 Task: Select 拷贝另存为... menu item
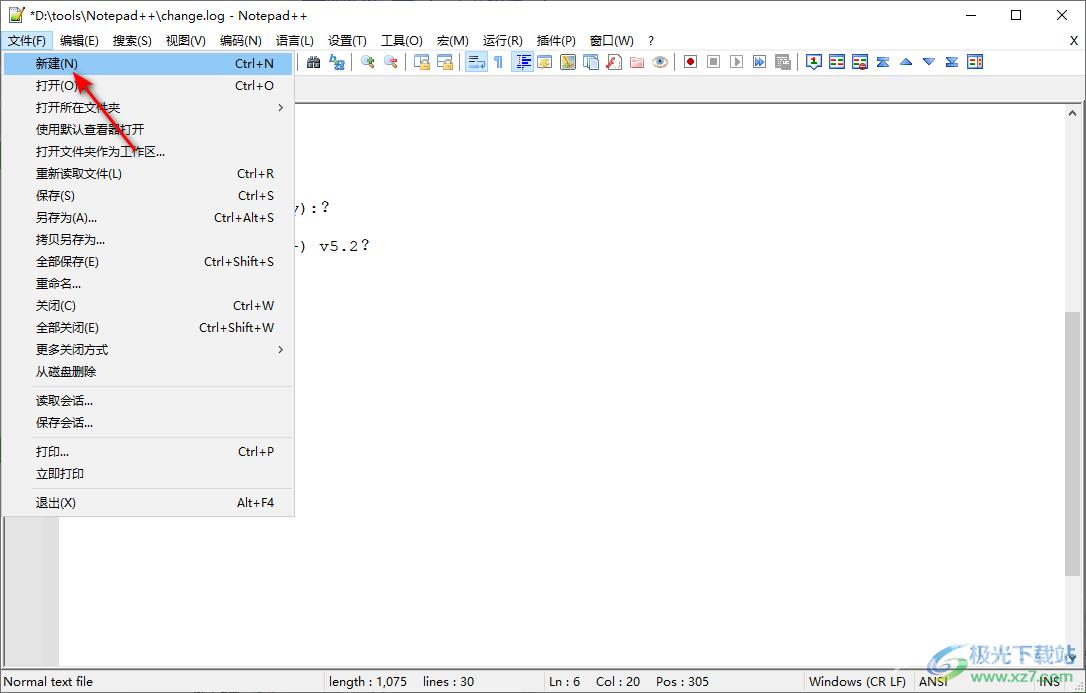pos(148,240)
